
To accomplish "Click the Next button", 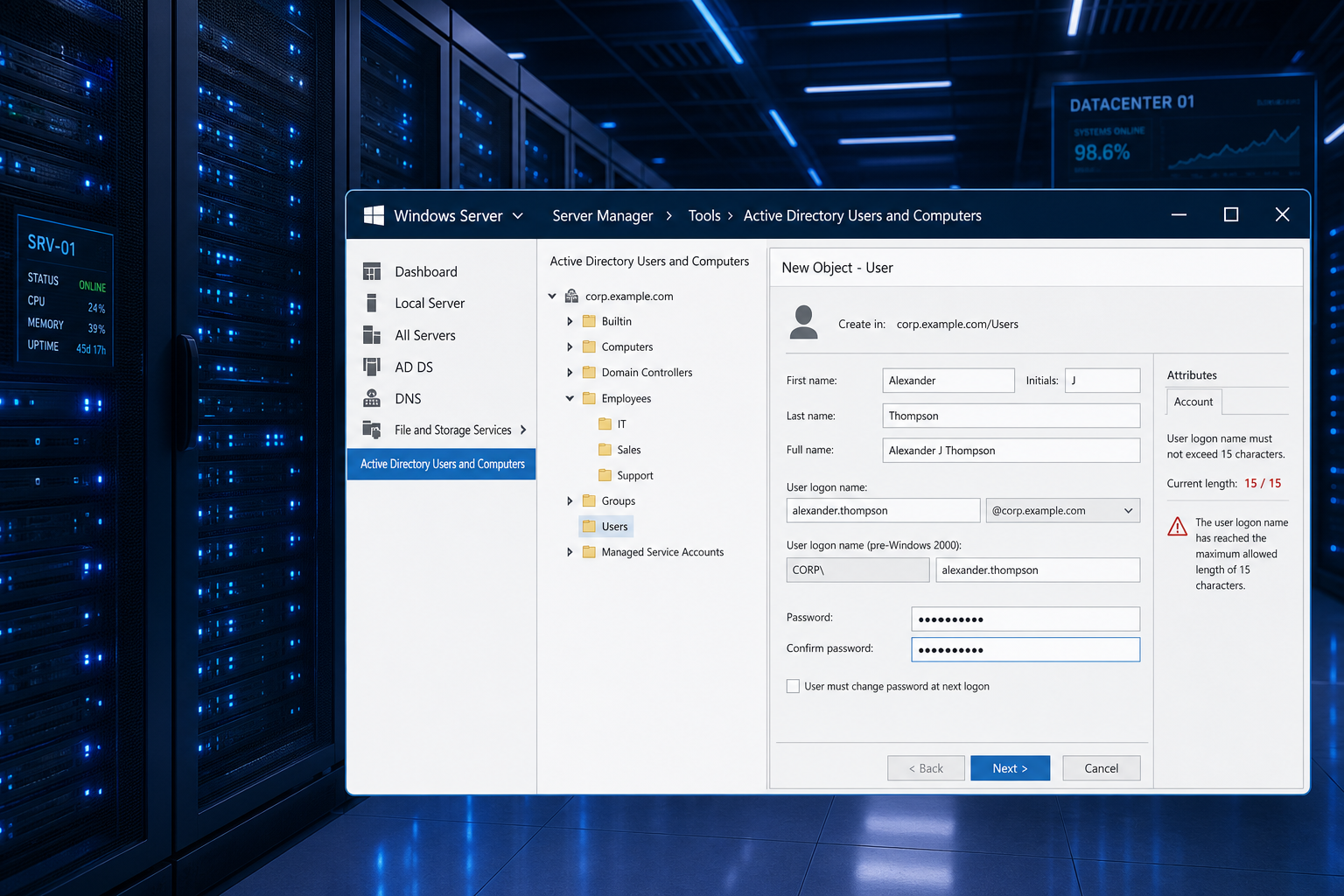I will 1010,768.
